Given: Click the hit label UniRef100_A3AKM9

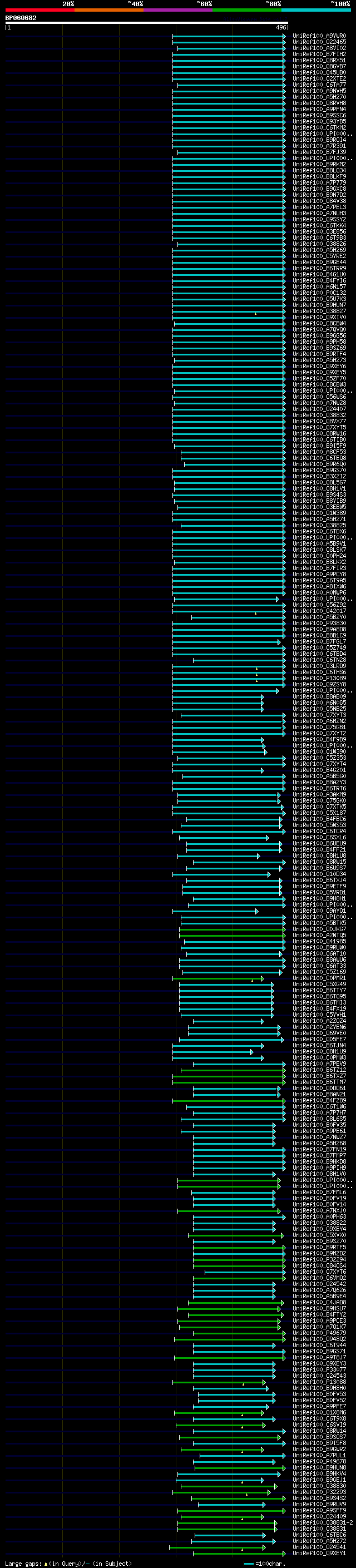Looking at the screenshot, I should [319, 794].
